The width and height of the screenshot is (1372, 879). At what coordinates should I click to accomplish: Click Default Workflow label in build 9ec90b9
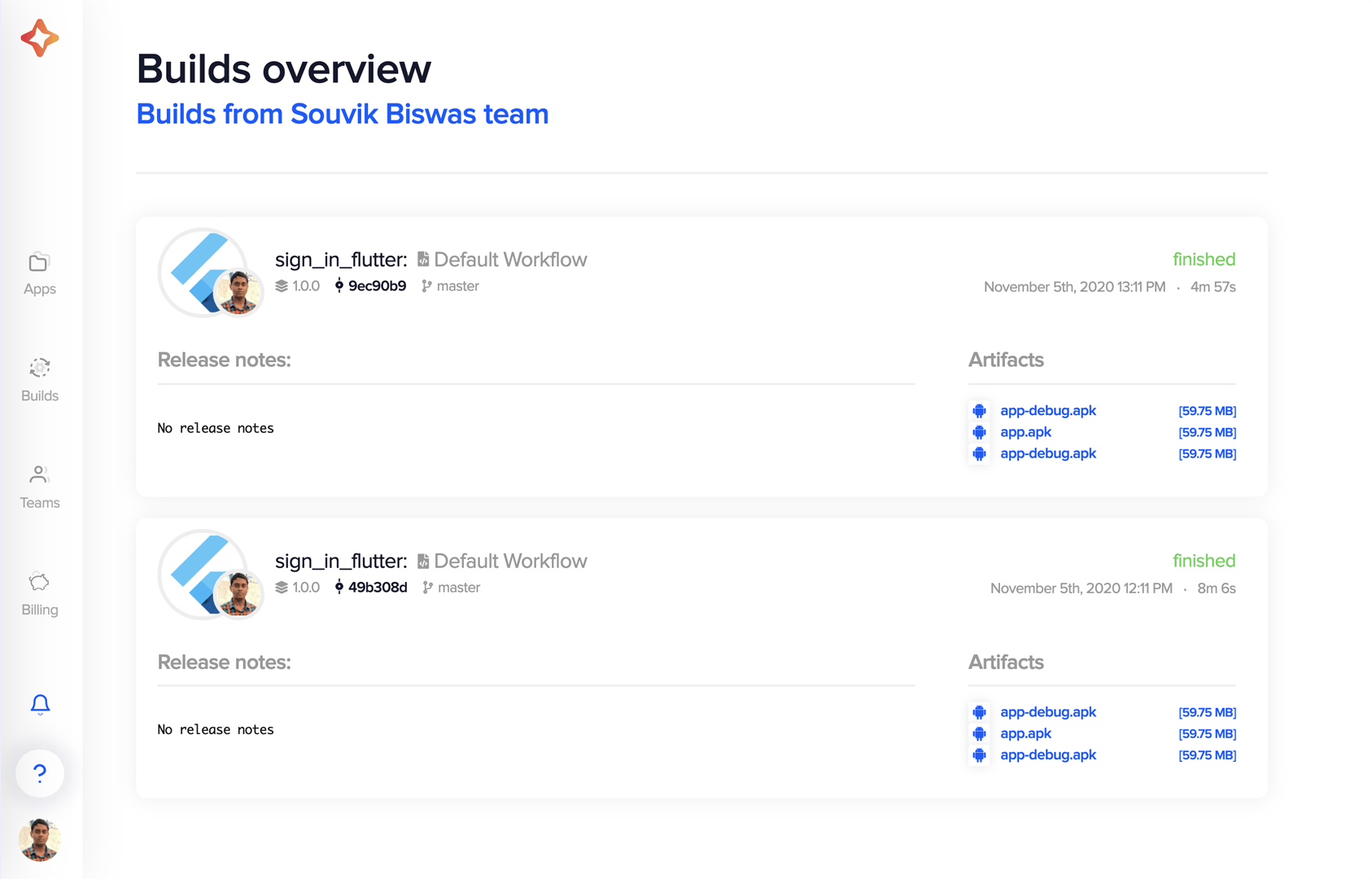click(510, 260)
